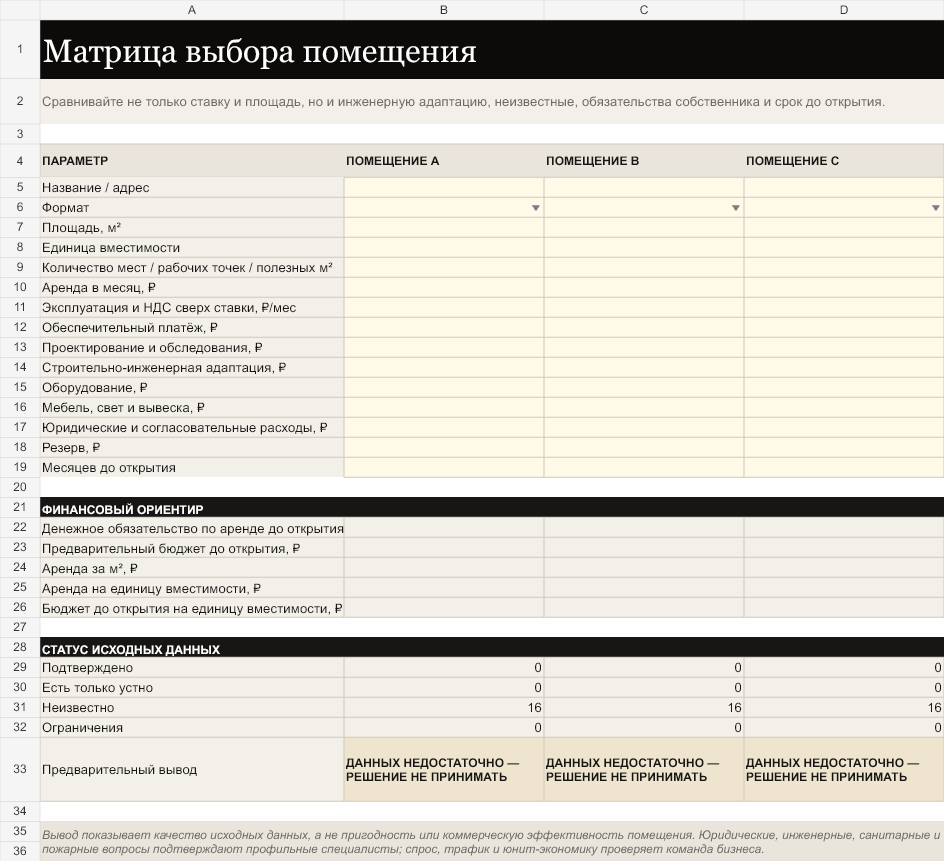Select the 'Ограничения' label cell
Image resolution: width=944 pixels, height=861 pixels.
pyautogui.click(x=192, y=727)
